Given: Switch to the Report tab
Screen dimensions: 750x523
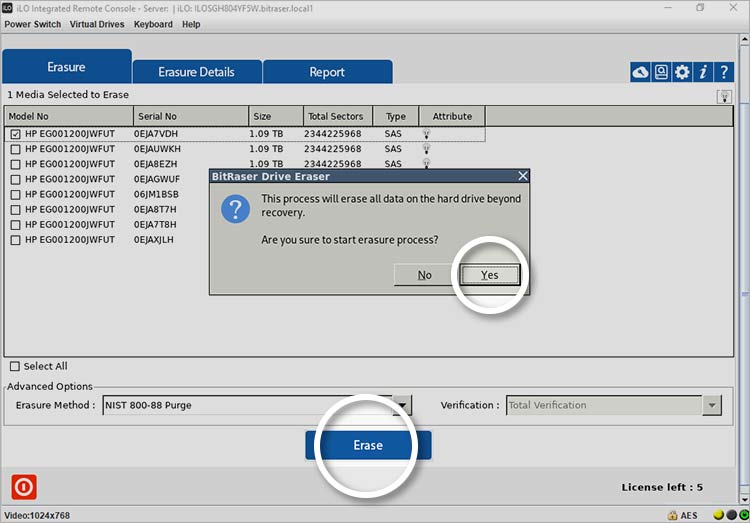Looking at the screenshot, I should (x=327, y=72).
